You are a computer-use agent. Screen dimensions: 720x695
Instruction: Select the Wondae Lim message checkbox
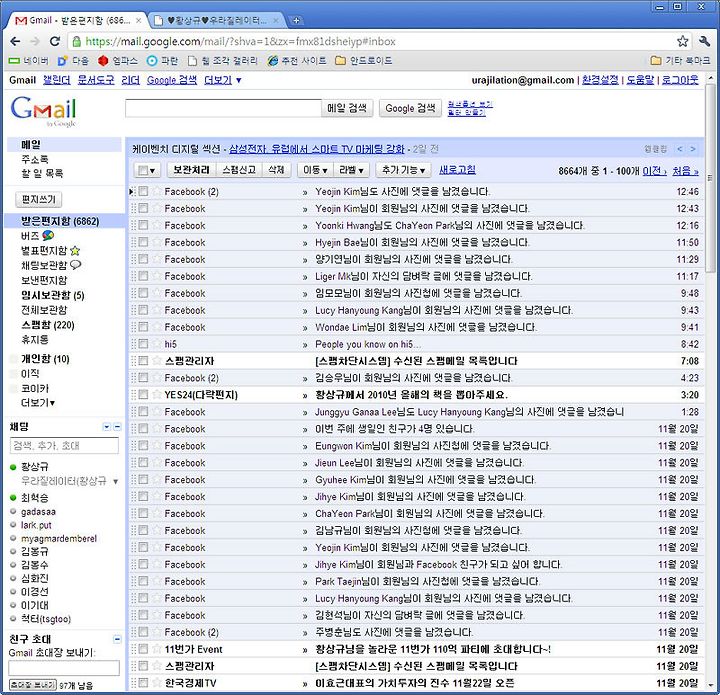tap(143, 326)
